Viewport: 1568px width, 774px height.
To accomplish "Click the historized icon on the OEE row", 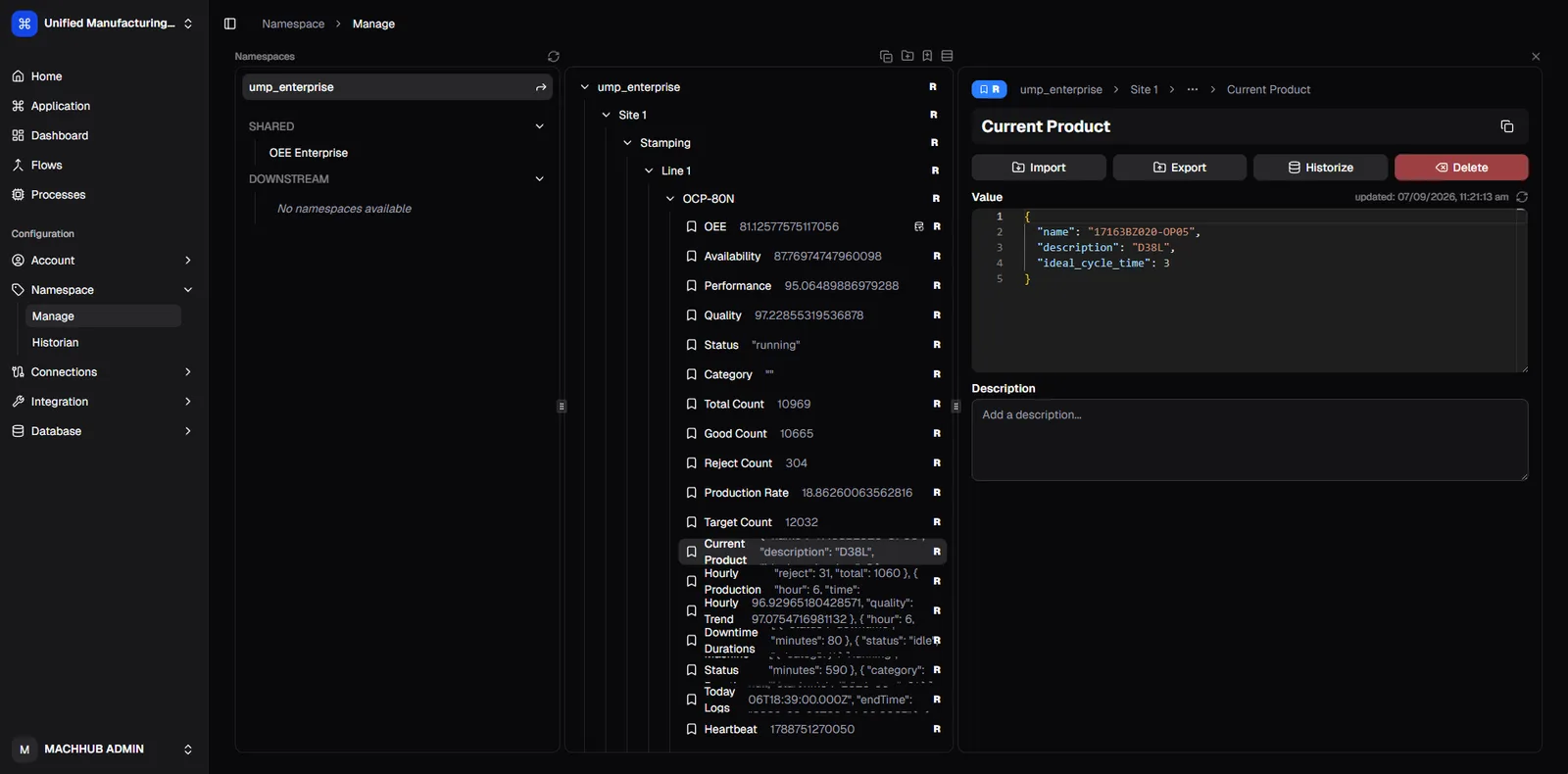I will (919, 227).
